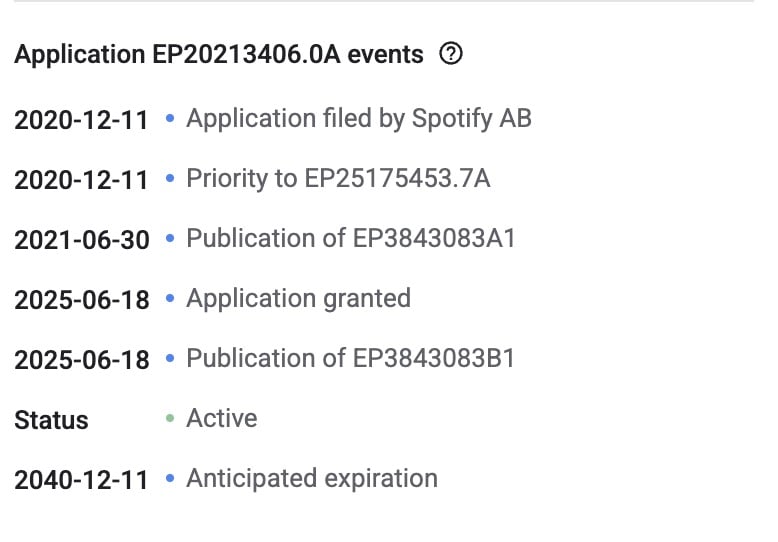This screenshot has width=778, height=542.
Task: Click the blue bullet before Application granted
Action: click(170, 299)
